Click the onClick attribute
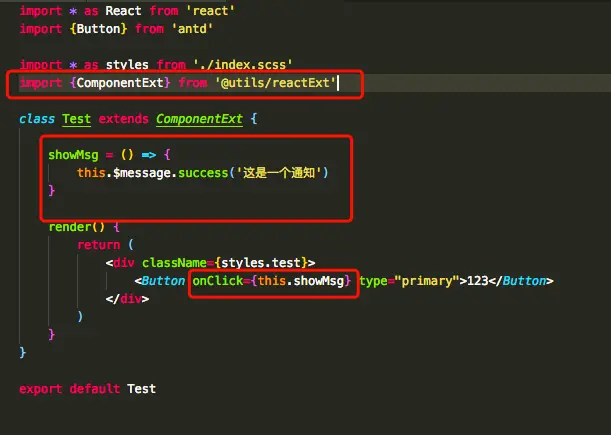611x435 pixels. click(218, 281)
